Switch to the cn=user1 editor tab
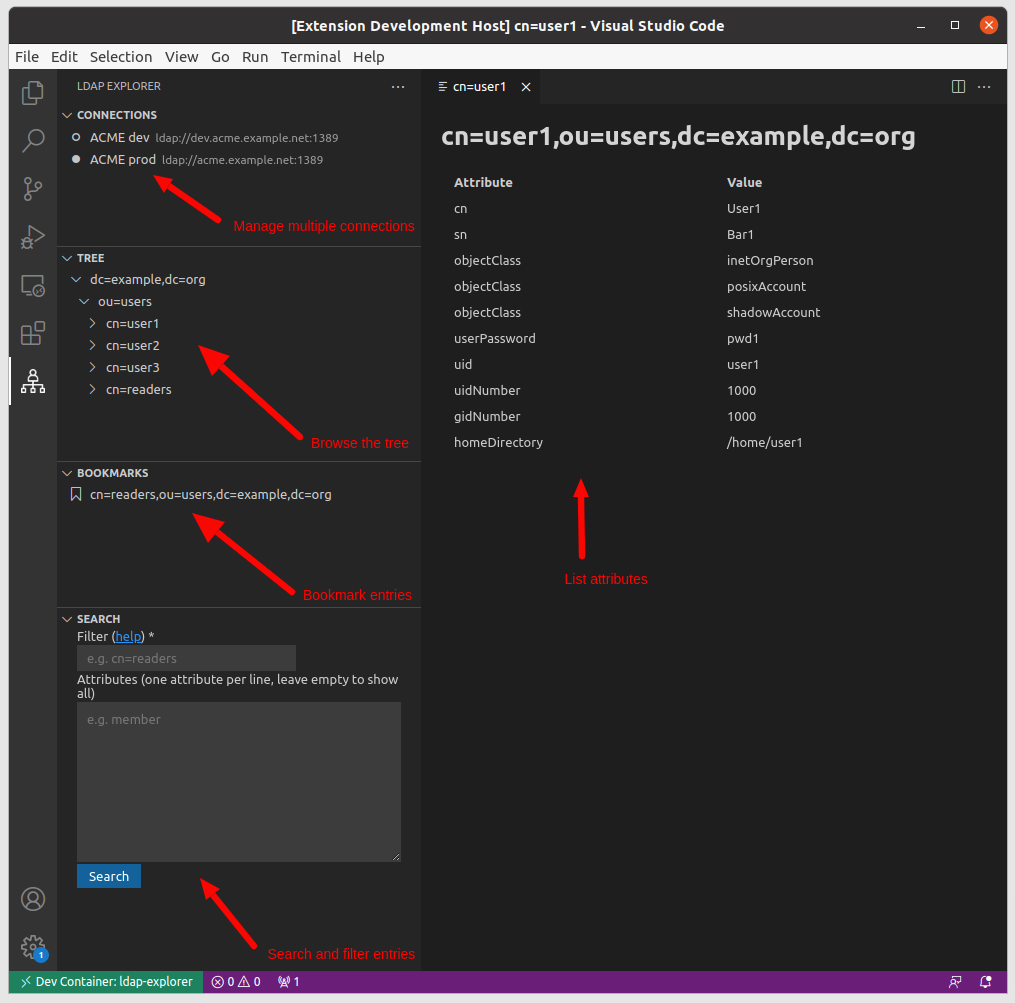Viewport: 1015px width, 1003px height. coord(479,87)
